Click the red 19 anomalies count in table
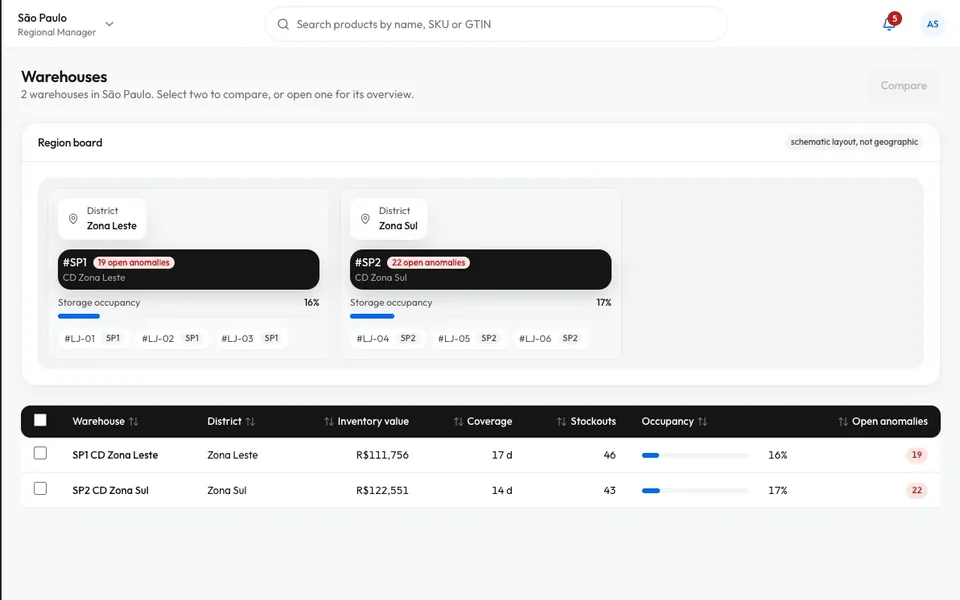960x600 pixels. 917,455
